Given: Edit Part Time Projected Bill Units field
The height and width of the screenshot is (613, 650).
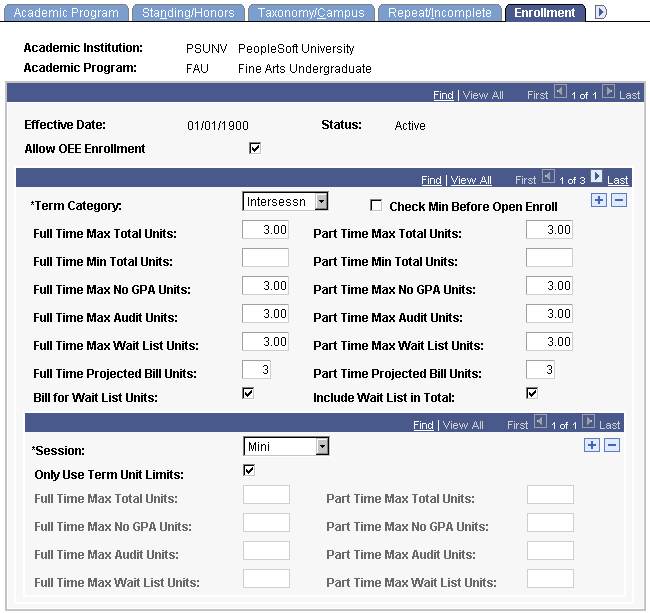Looking at the screenshot, I should click(541, 369).
